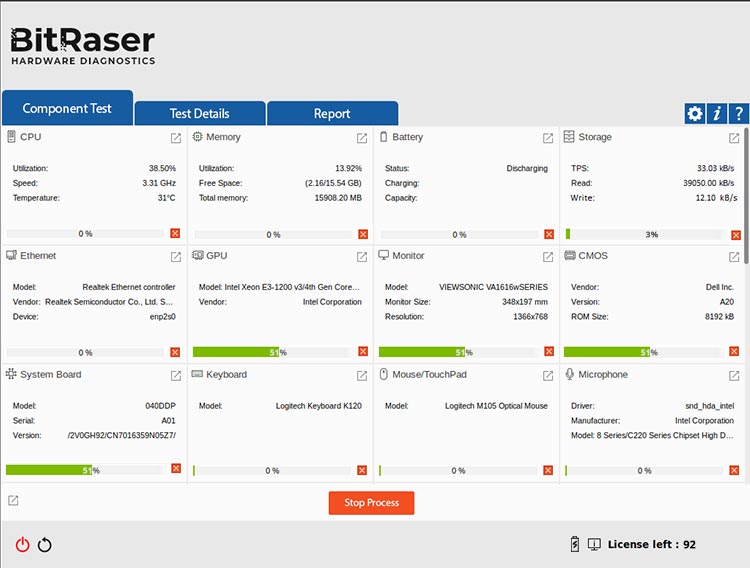Click the Stop Process button
Viewport: 750px width, 568px height.
[371, 503]
